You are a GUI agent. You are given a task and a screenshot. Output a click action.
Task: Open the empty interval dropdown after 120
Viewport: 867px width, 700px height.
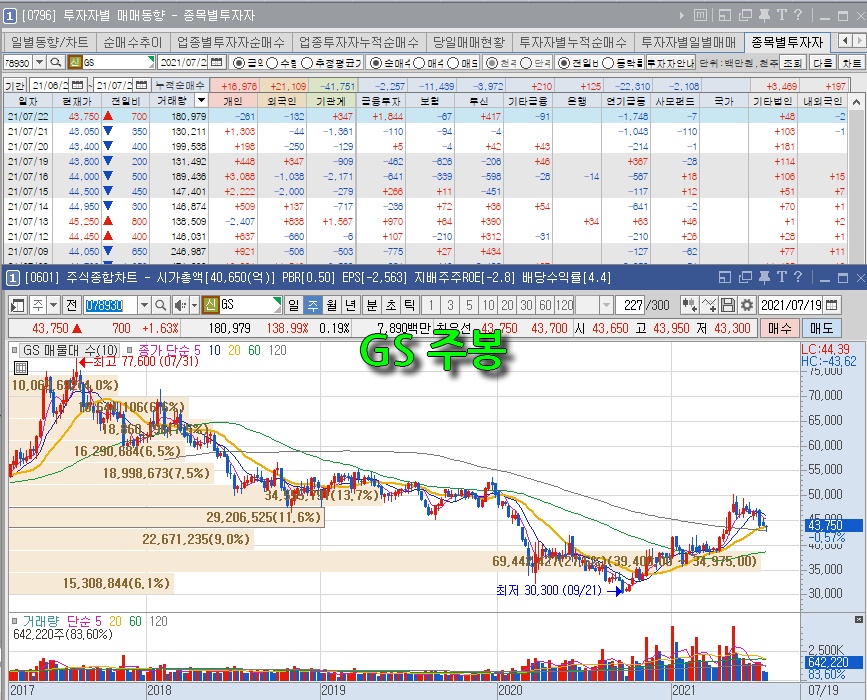tap(606, 305)
